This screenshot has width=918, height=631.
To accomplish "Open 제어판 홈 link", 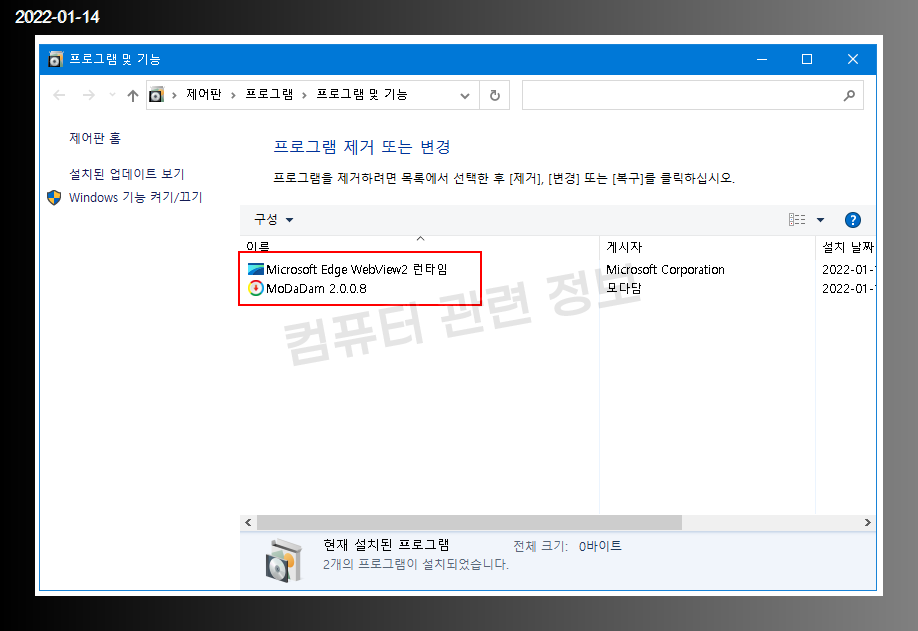I will [x=95, y=138].
